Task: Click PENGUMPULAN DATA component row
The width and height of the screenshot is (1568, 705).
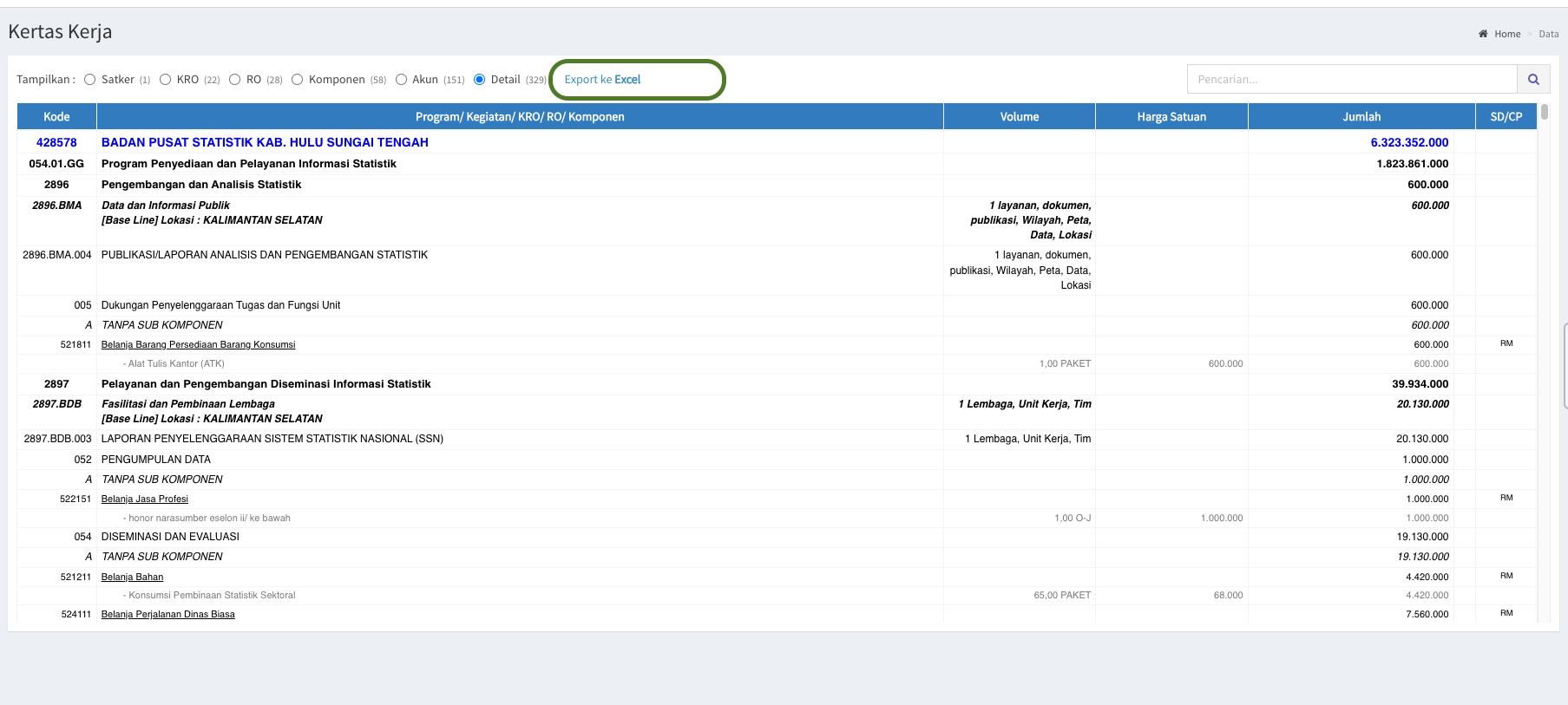Action: click(x=156, y=460)
